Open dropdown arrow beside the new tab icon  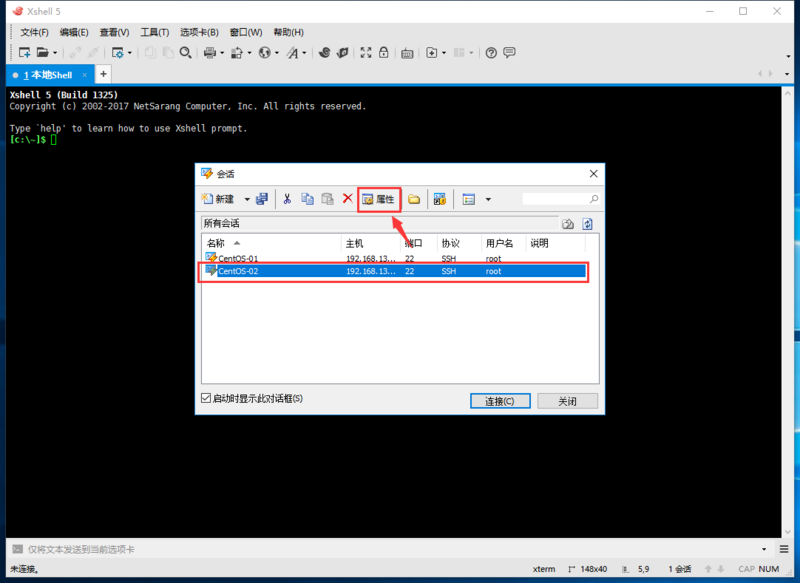[444, 53]
